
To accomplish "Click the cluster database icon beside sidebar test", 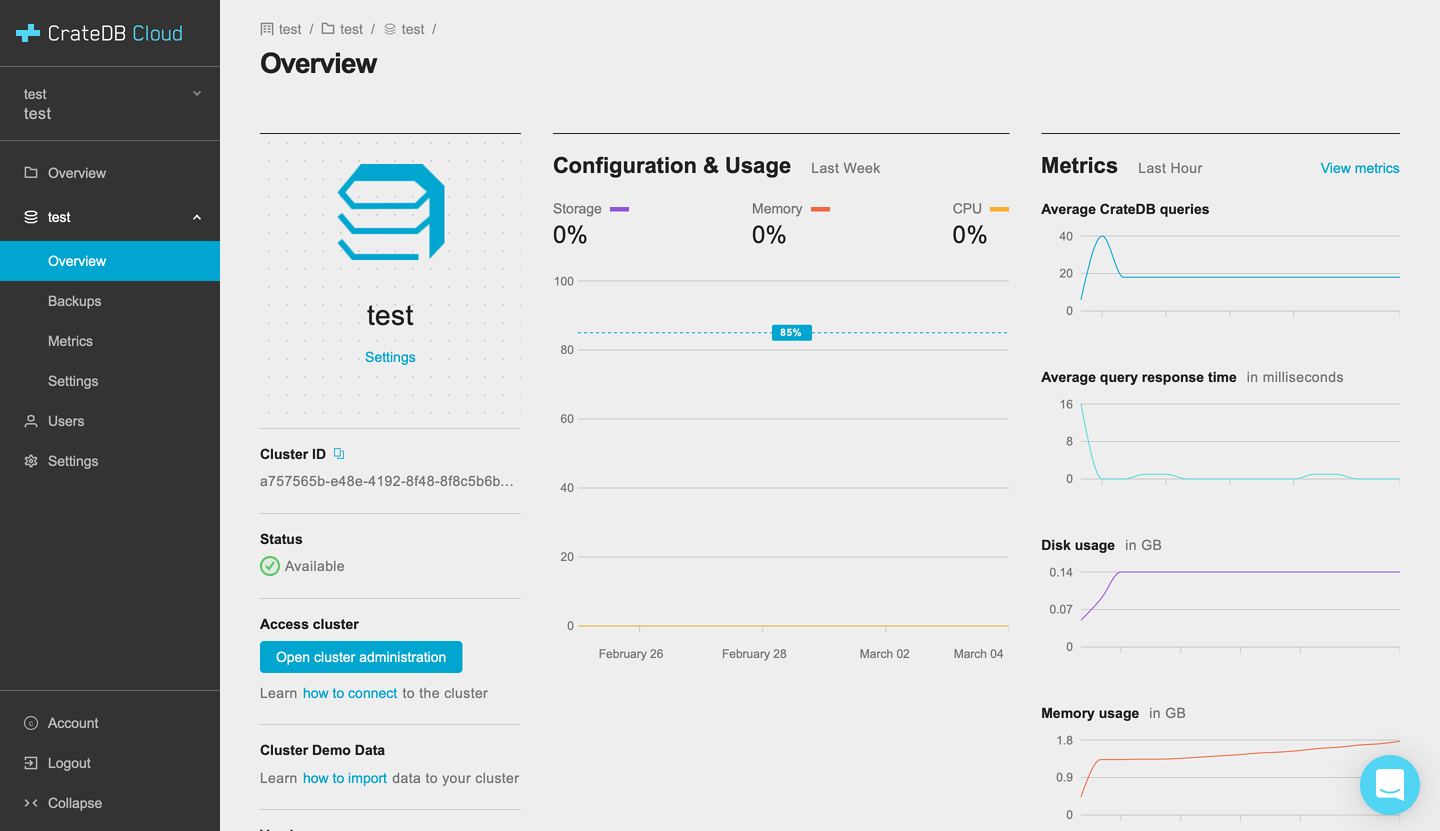I will pos(33,217).
